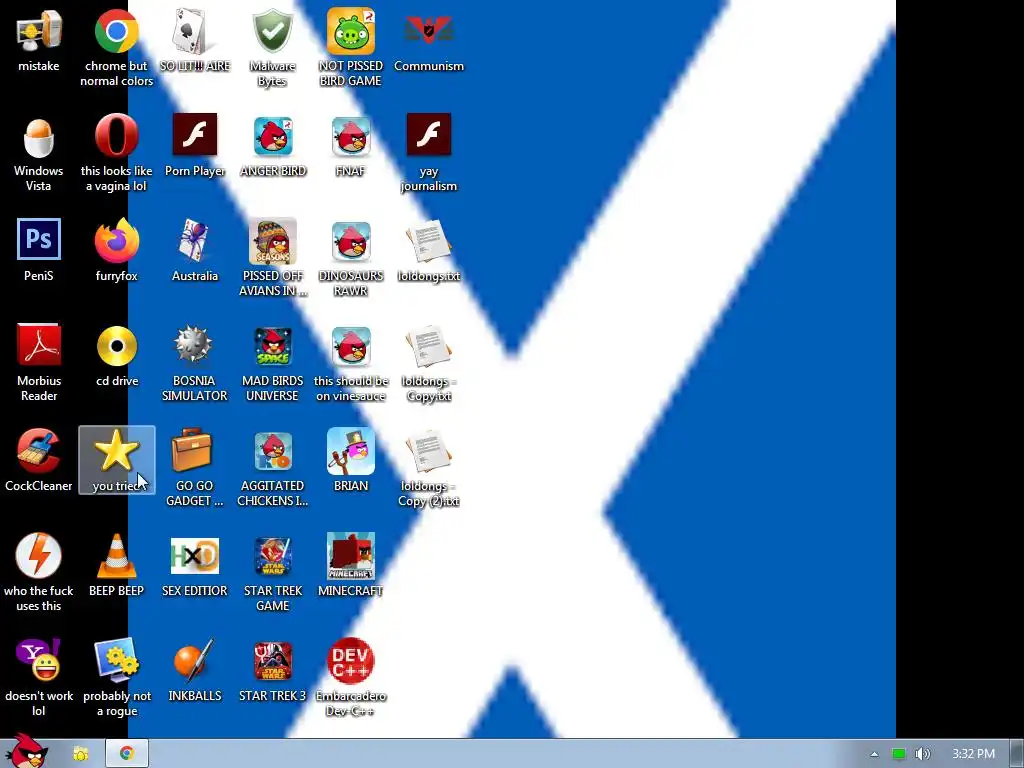This screenshot has height=768, width=1024.
Task: Click the "CockCleaner" brush icon
Action: tap(39, 451)
